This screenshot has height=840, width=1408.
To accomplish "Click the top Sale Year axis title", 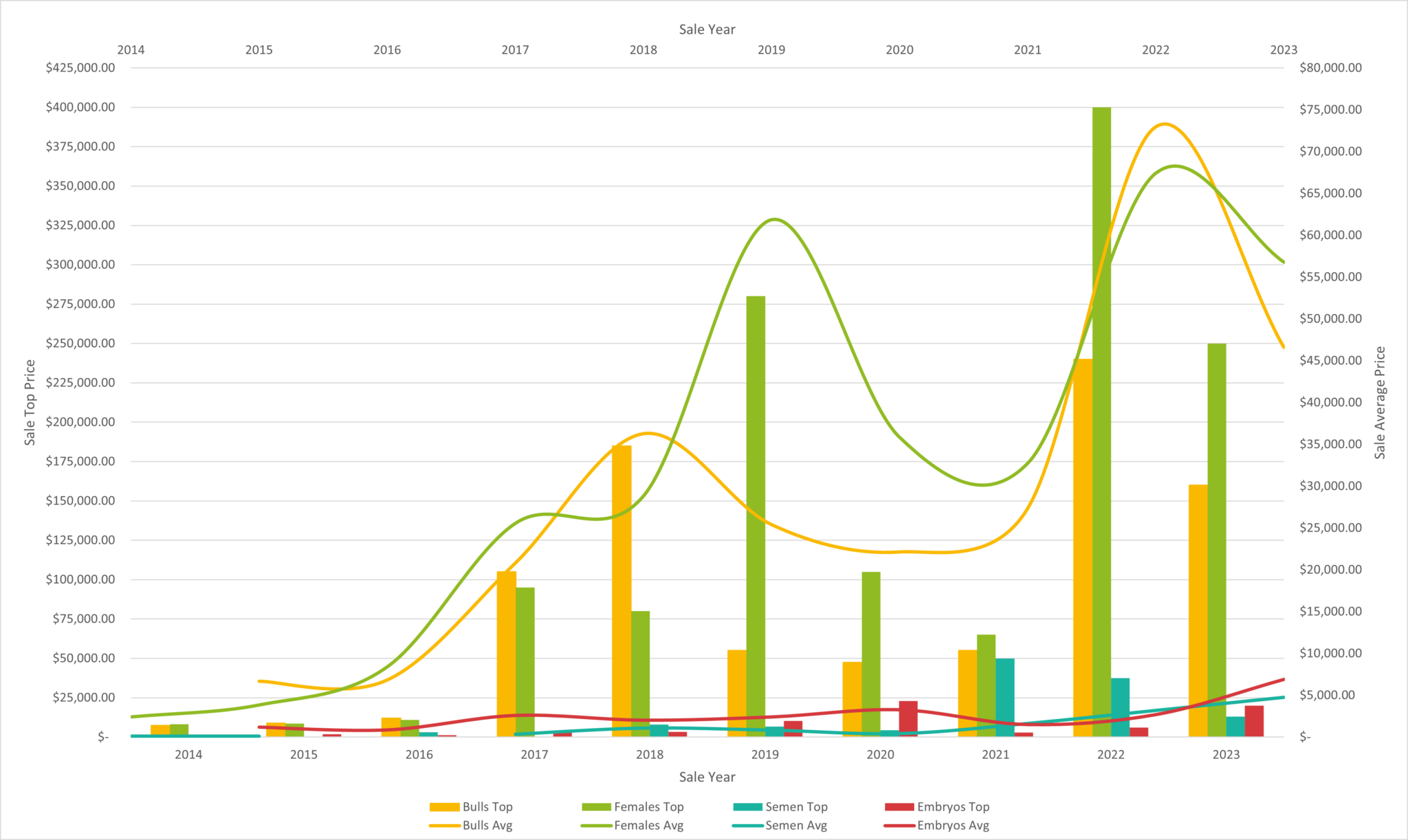I will pos(707,30).
